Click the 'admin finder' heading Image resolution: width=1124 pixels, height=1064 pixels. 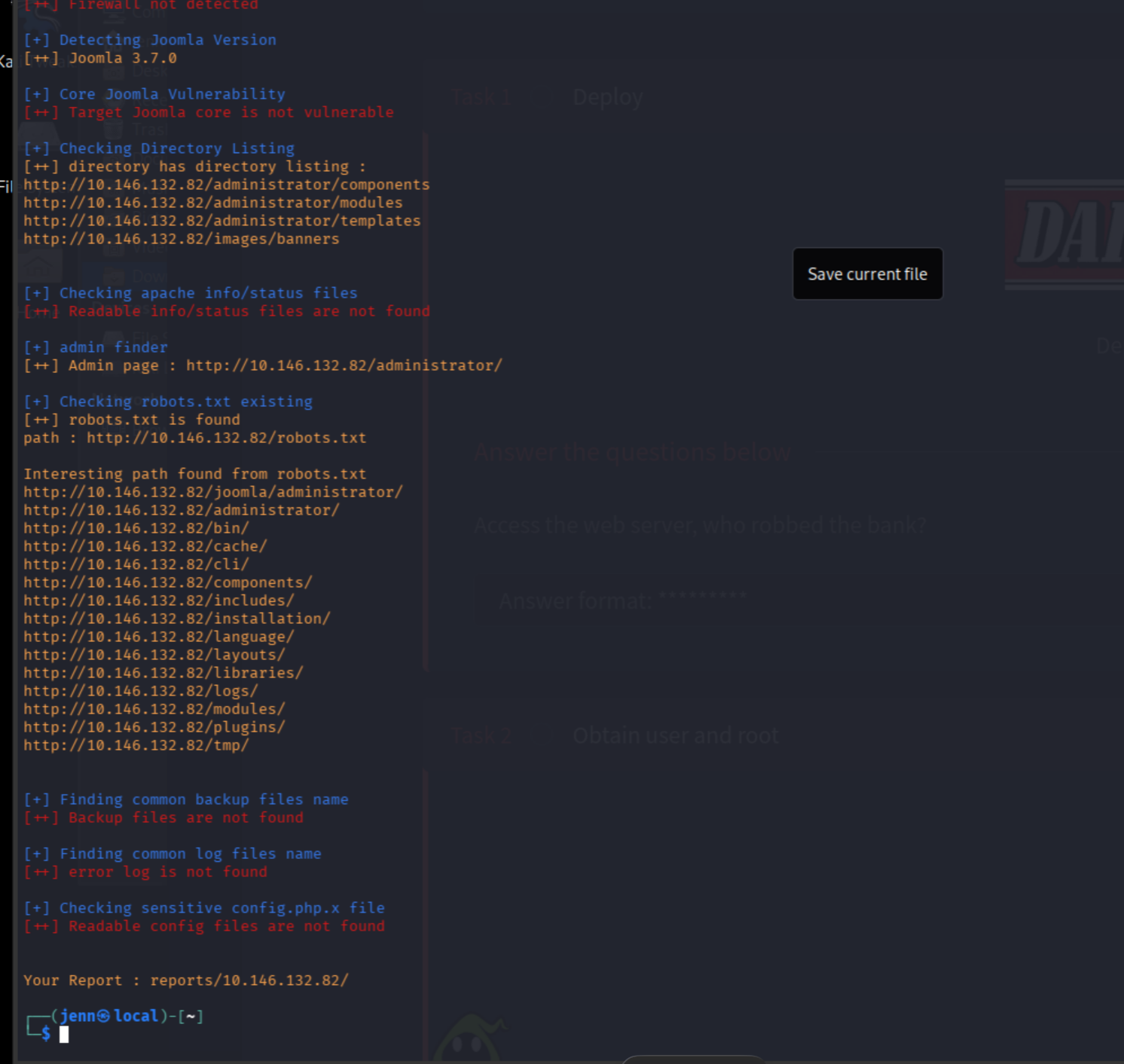tap(96, 347)
